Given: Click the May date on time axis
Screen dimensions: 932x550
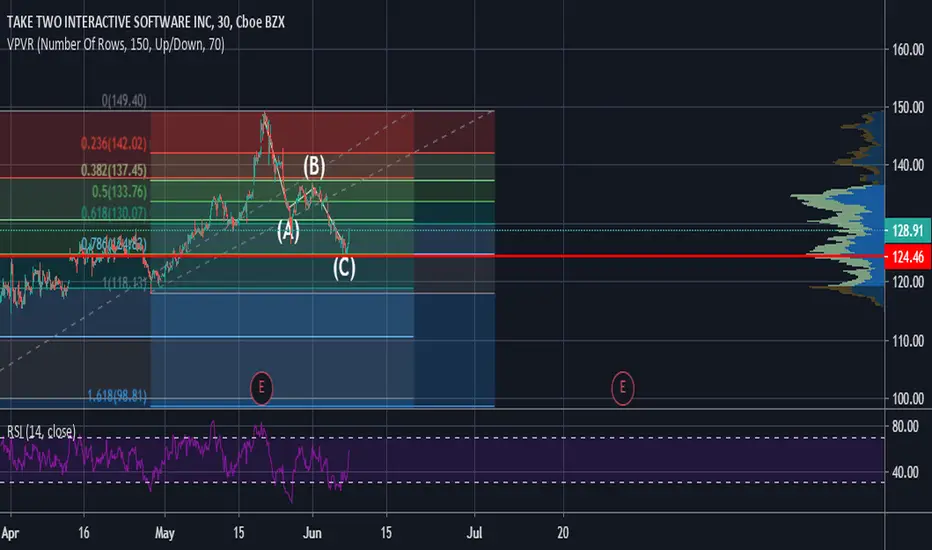Looking at the screenshot, I should coord(165,533).
